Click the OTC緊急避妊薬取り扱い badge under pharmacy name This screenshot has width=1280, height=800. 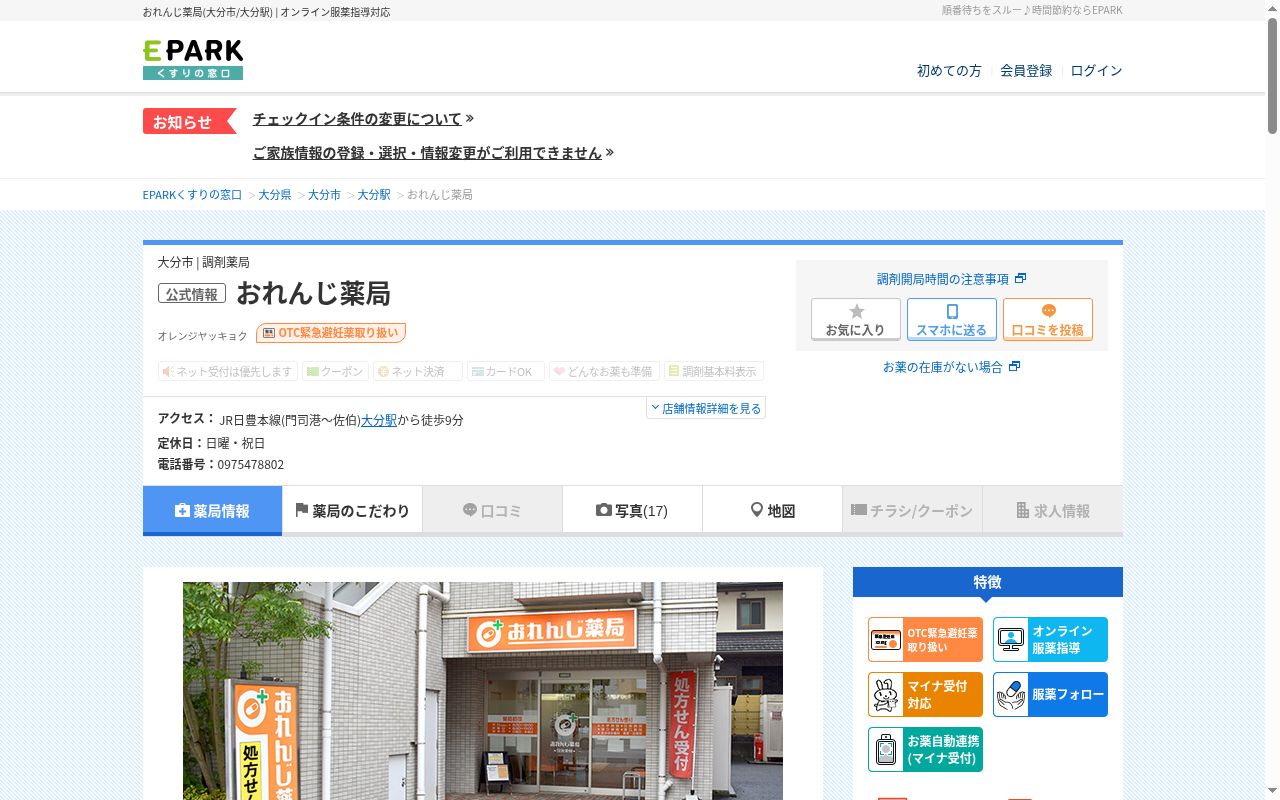(x=331, y=333)
